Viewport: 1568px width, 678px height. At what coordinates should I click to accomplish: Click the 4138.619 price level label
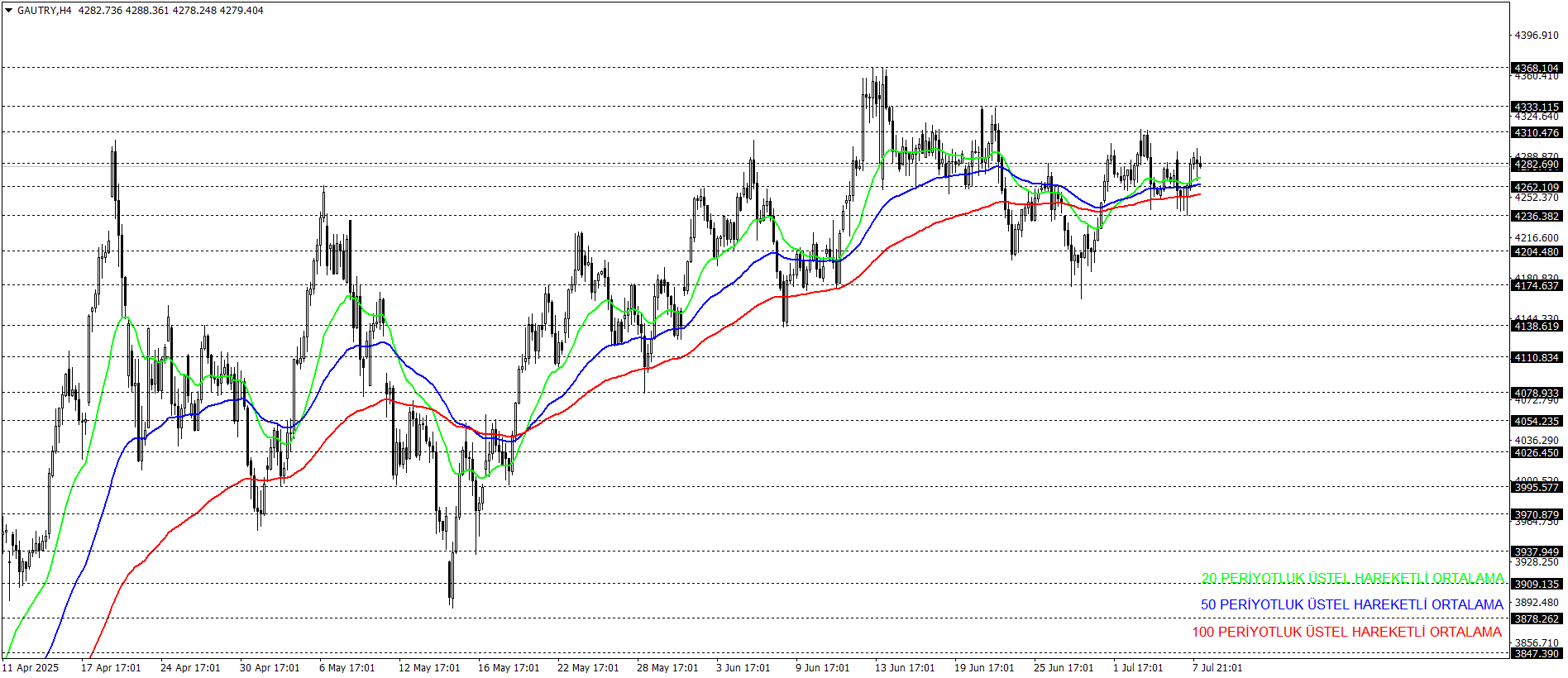[1537, 326]
